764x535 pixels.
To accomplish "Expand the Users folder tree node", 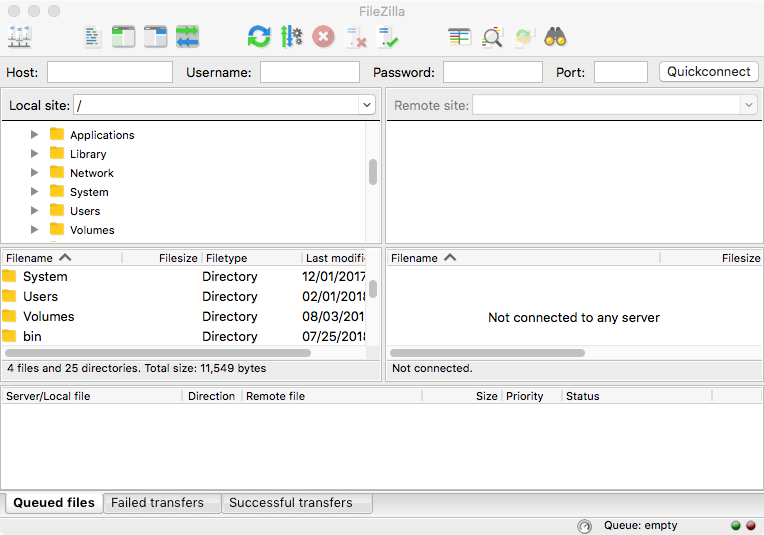I will (35, 211).
